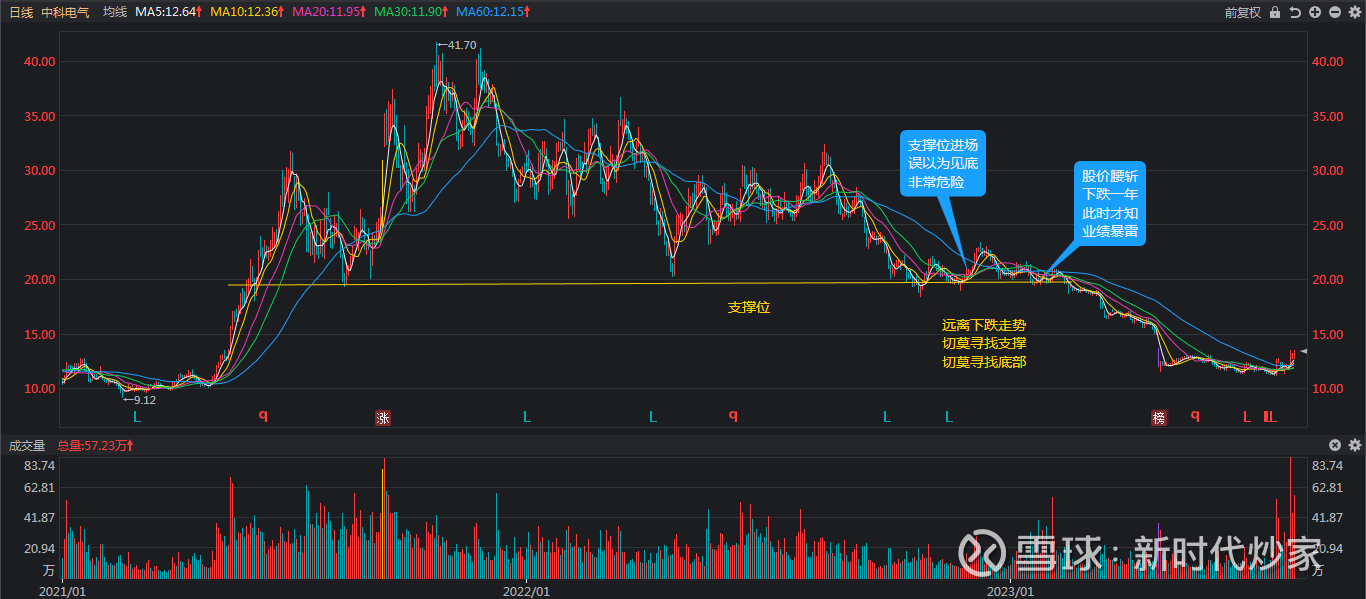The width and height of the screenshot is (1366, 599).
Task: Click the current price pointer on right axis
Action: 1304,352
